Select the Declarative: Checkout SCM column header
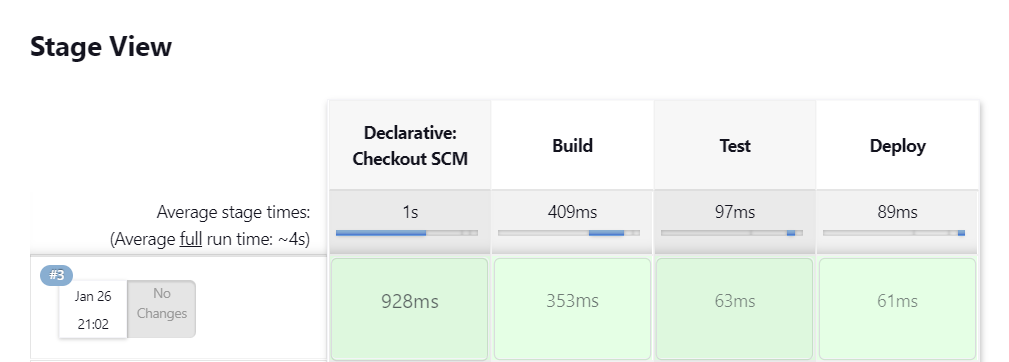Image resolution: width=1009 pixels, height=362 pixels. [410, 146]
